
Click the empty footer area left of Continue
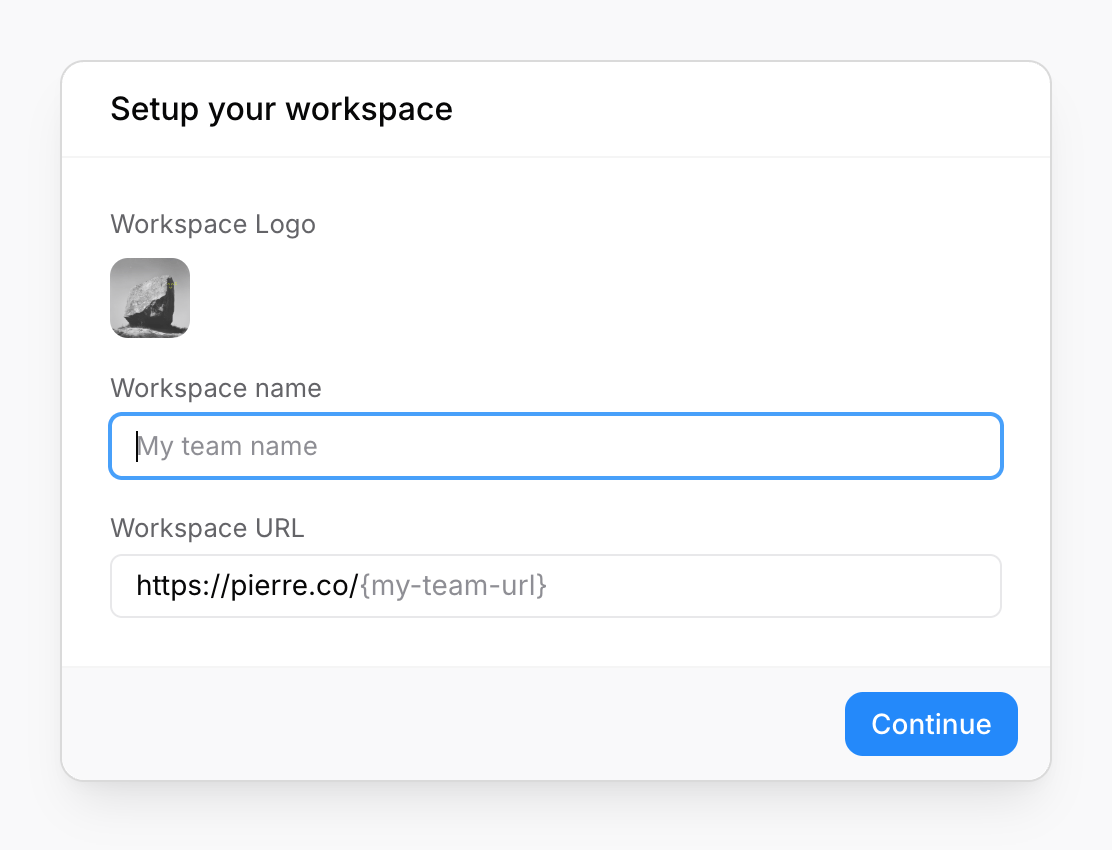click(x=450, y=724)
